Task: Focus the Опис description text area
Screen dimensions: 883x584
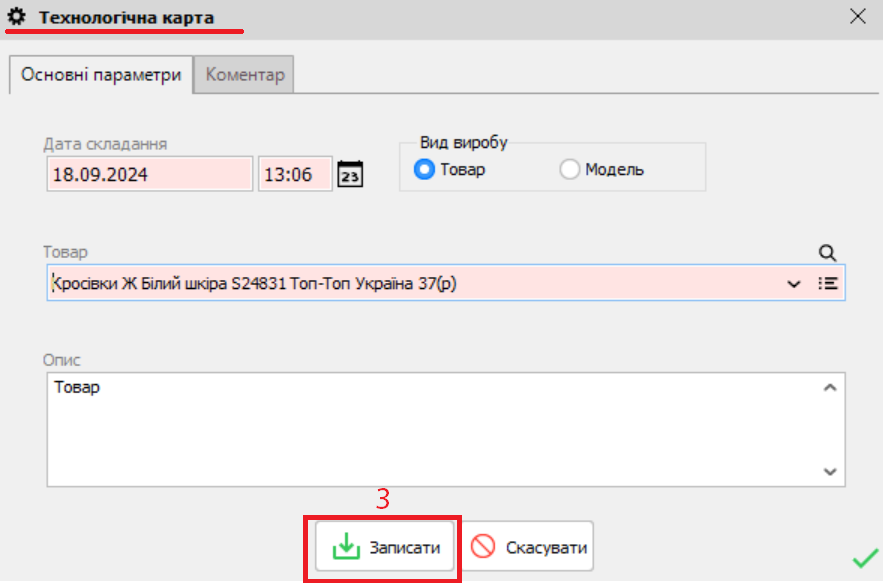Action: pos(430,430)
